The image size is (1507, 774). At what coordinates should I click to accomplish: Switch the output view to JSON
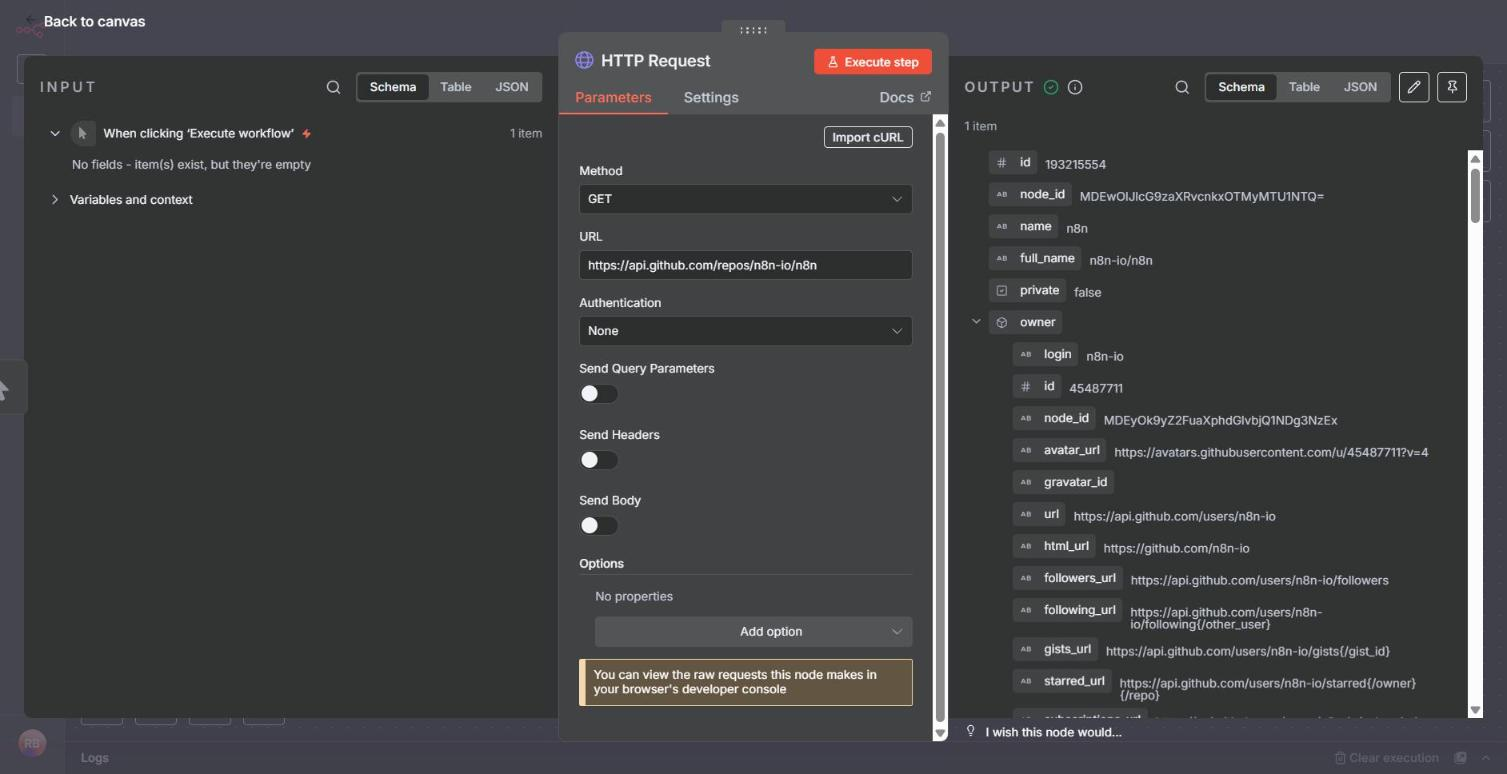point(1360,87)
